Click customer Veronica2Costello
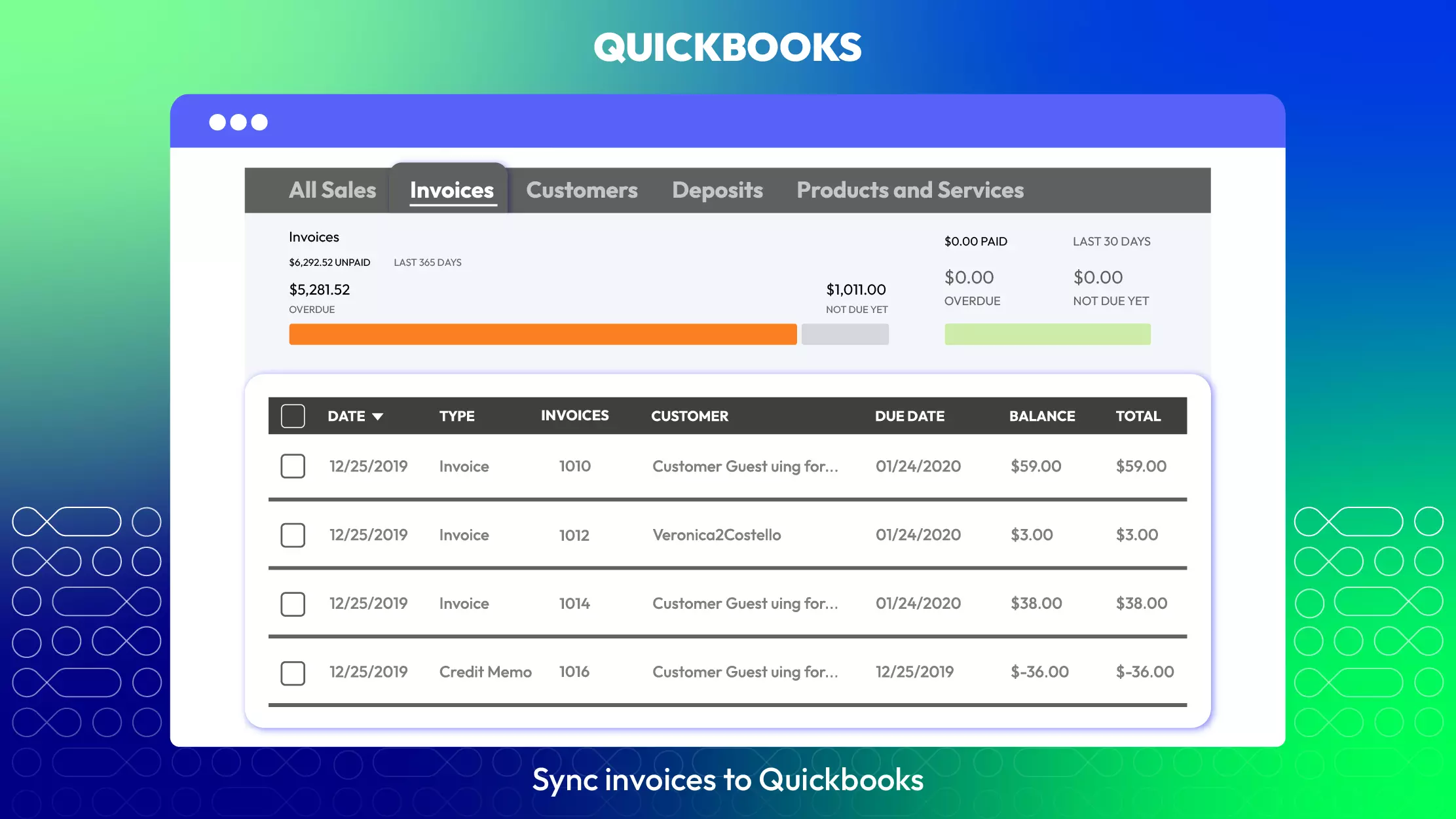The image size is (1456, 819). point(717,535)
